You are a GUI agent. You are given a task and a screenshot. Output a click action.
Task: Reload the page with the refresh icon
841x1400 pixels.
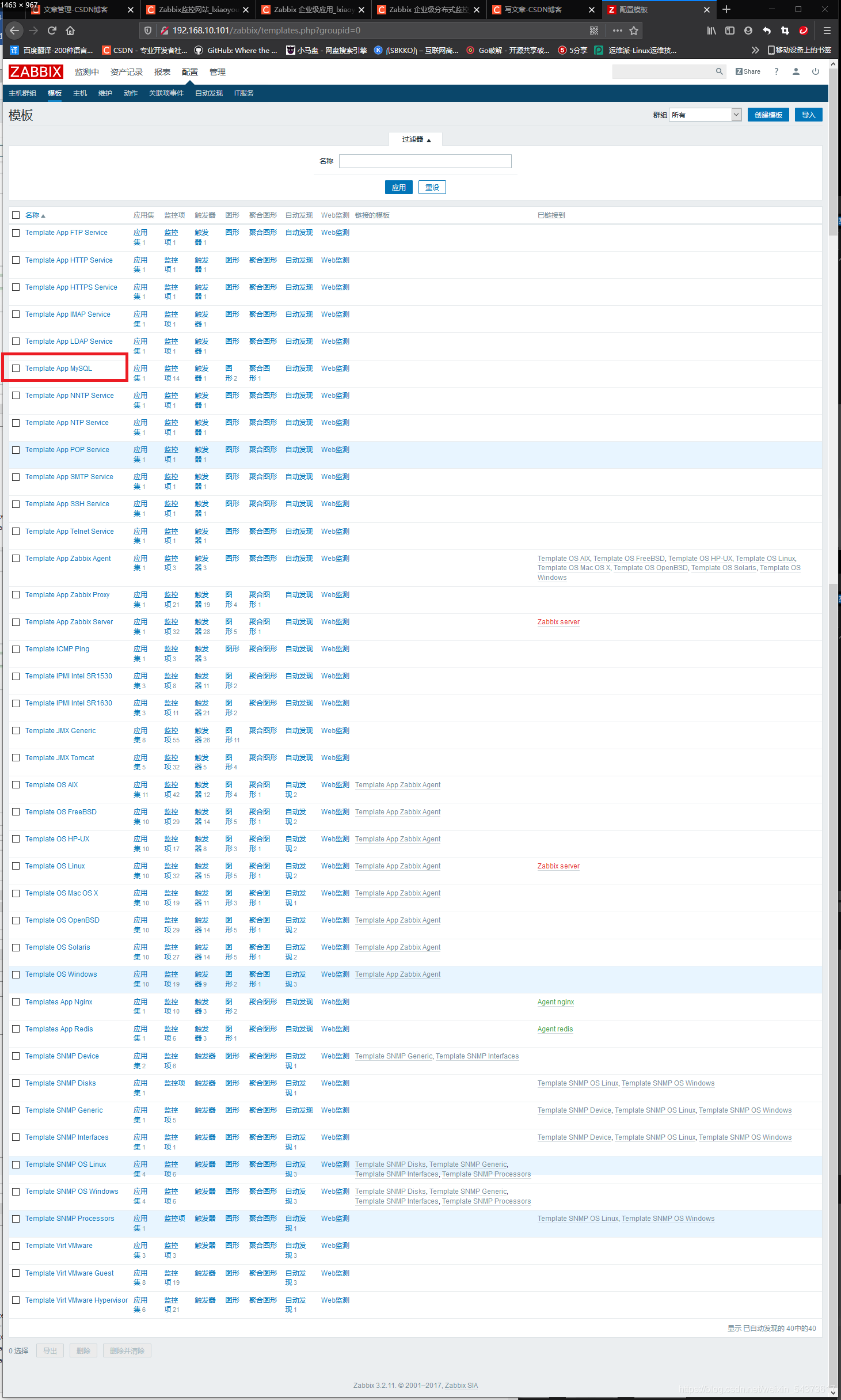[52, 31]
